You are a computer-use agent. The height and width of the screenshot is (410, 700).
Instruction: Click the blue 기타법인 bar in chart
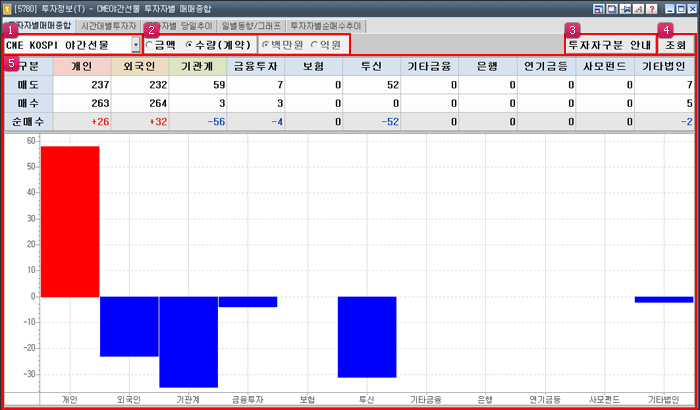coord(664,300)
